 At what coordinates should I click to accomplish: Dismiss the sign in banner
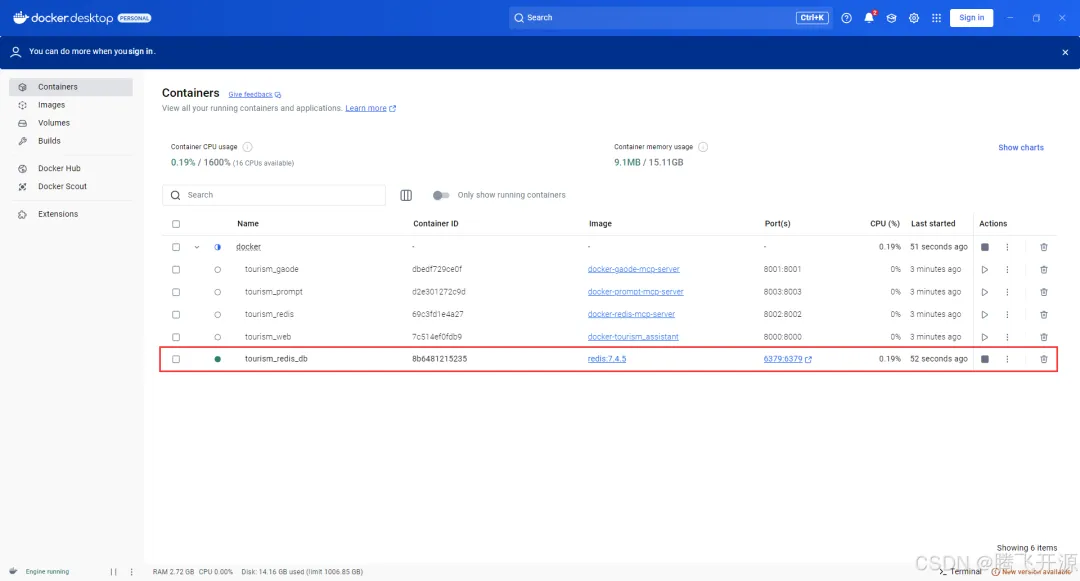click(1065, 52)
